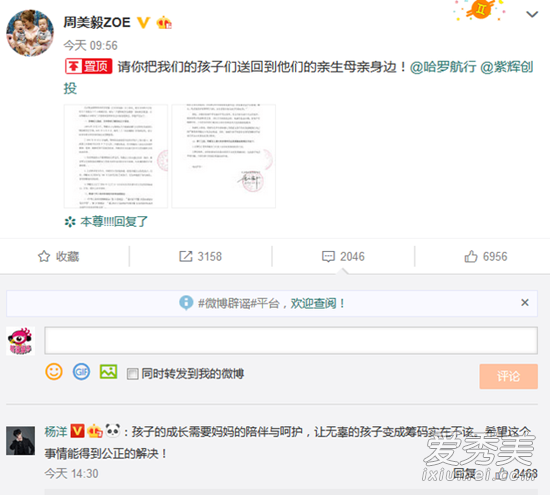Focus the comment text input box
The image size is (550, 495).
point(291,340)
